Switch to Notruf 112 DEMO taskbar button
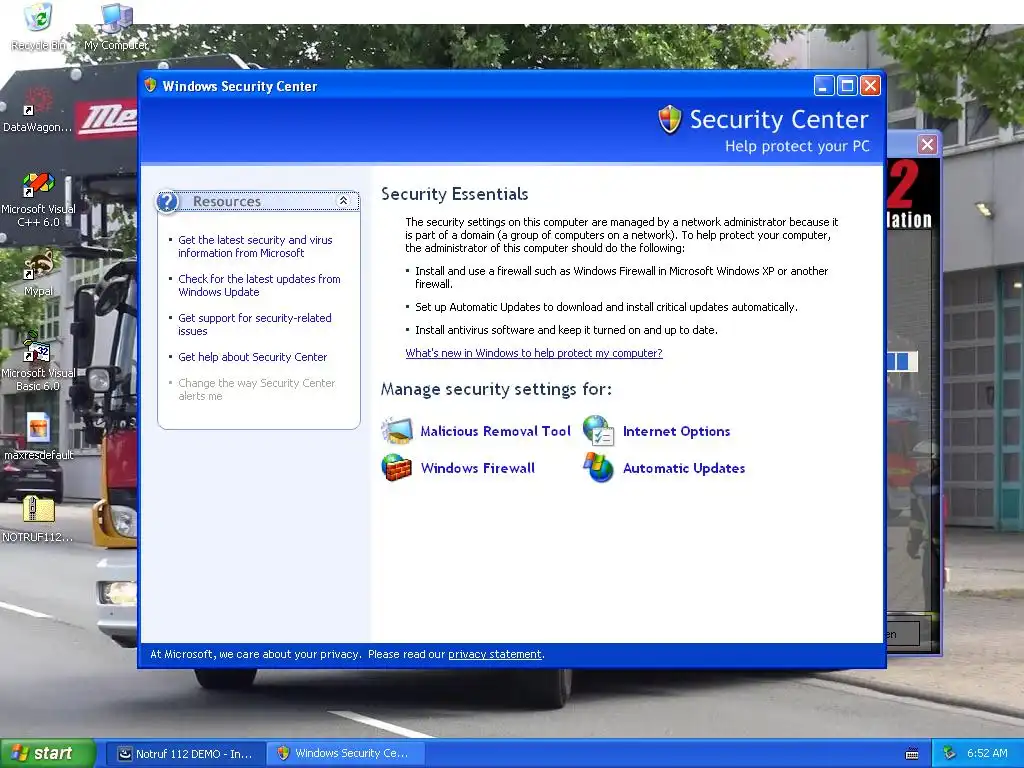The width and height of the screenshot is (1024, 768). point(185,754)
